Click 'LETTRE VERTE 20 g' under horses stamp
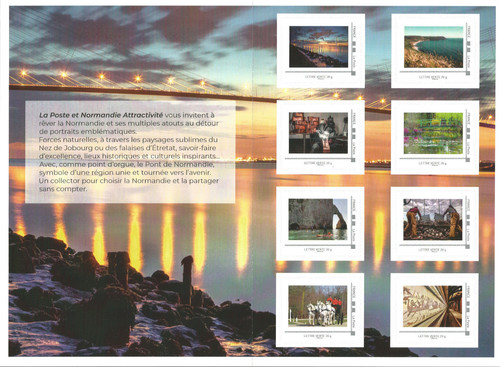This screenshot has width=500, height=367. coord(318,336)
